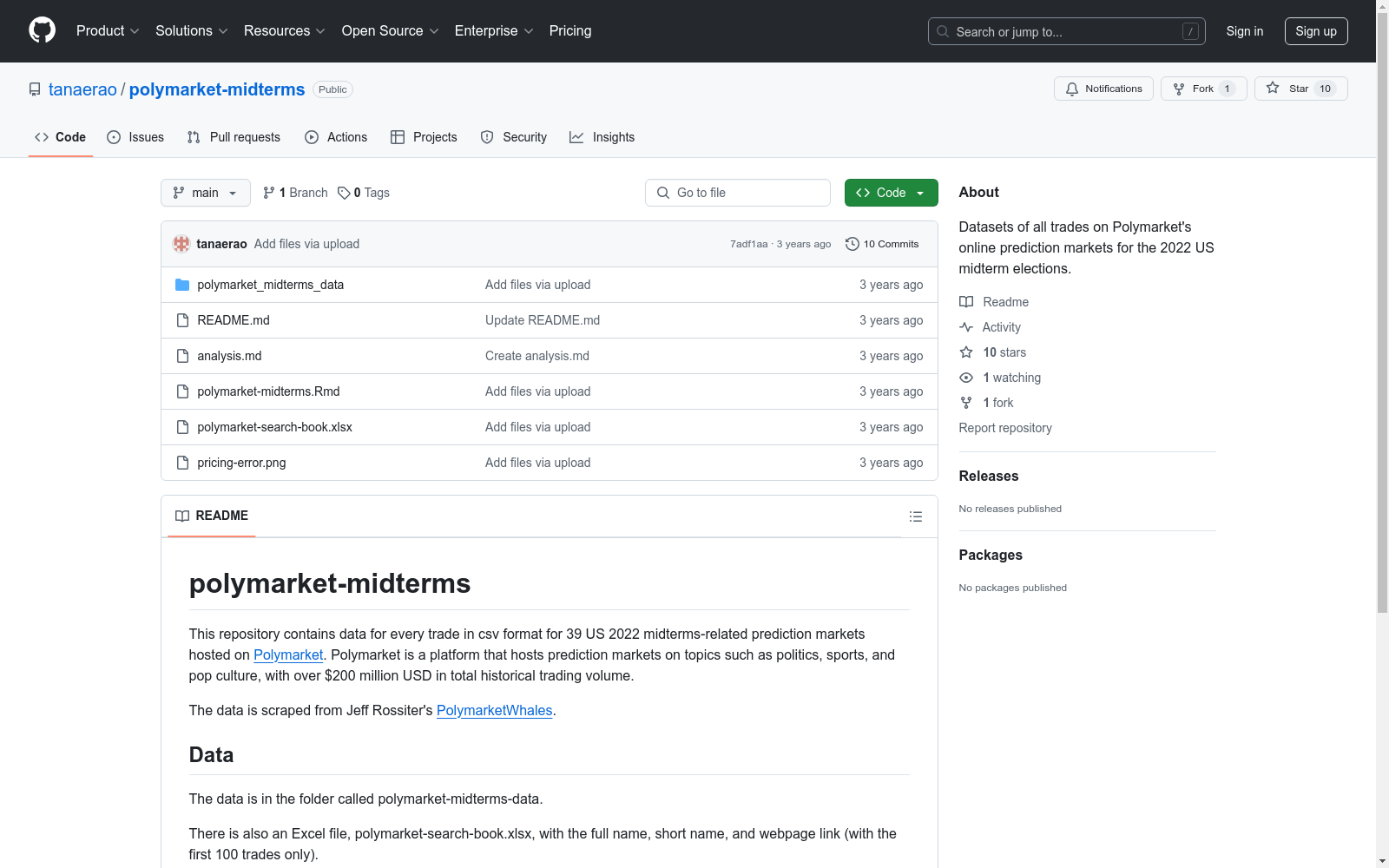1389x868 pixels.
Task: Open Readme link in About sidebar
Action: click(994, 302)
